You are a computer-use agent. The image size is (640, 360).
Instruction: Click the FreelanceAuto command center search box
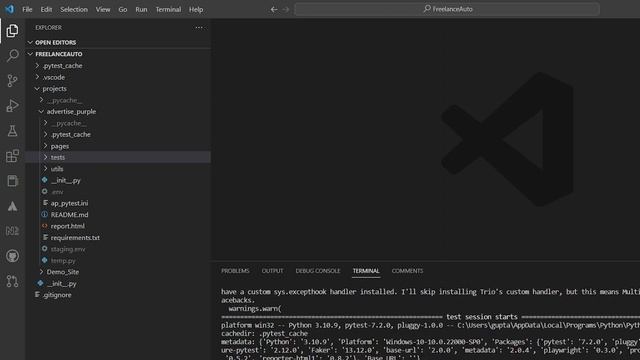pos(447,9)
